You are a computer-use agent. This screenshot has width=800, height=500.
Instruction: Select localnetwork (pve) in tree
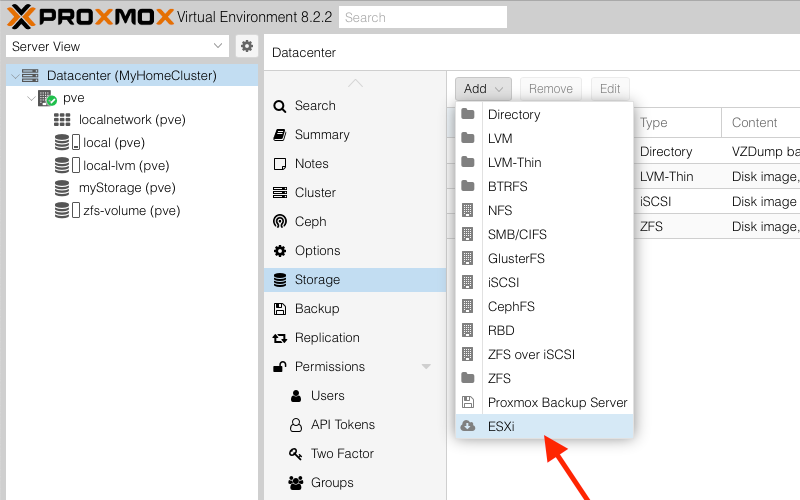132,120
